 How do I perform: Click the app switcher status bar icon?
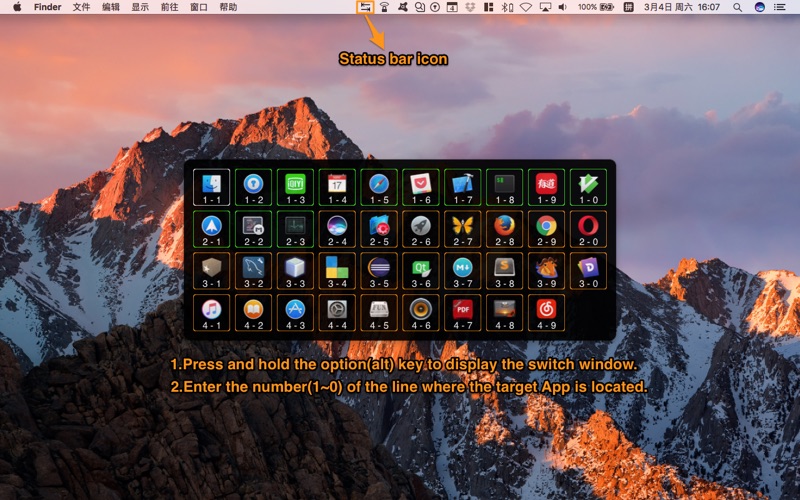365,7
